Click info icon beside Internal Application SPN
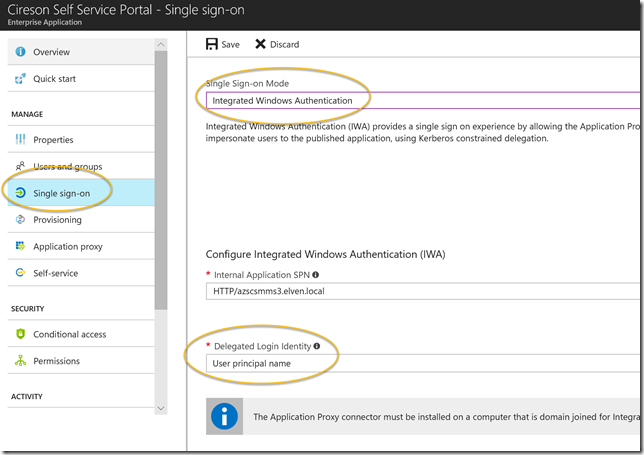644x455 pixels. click(x=315, y=274)
